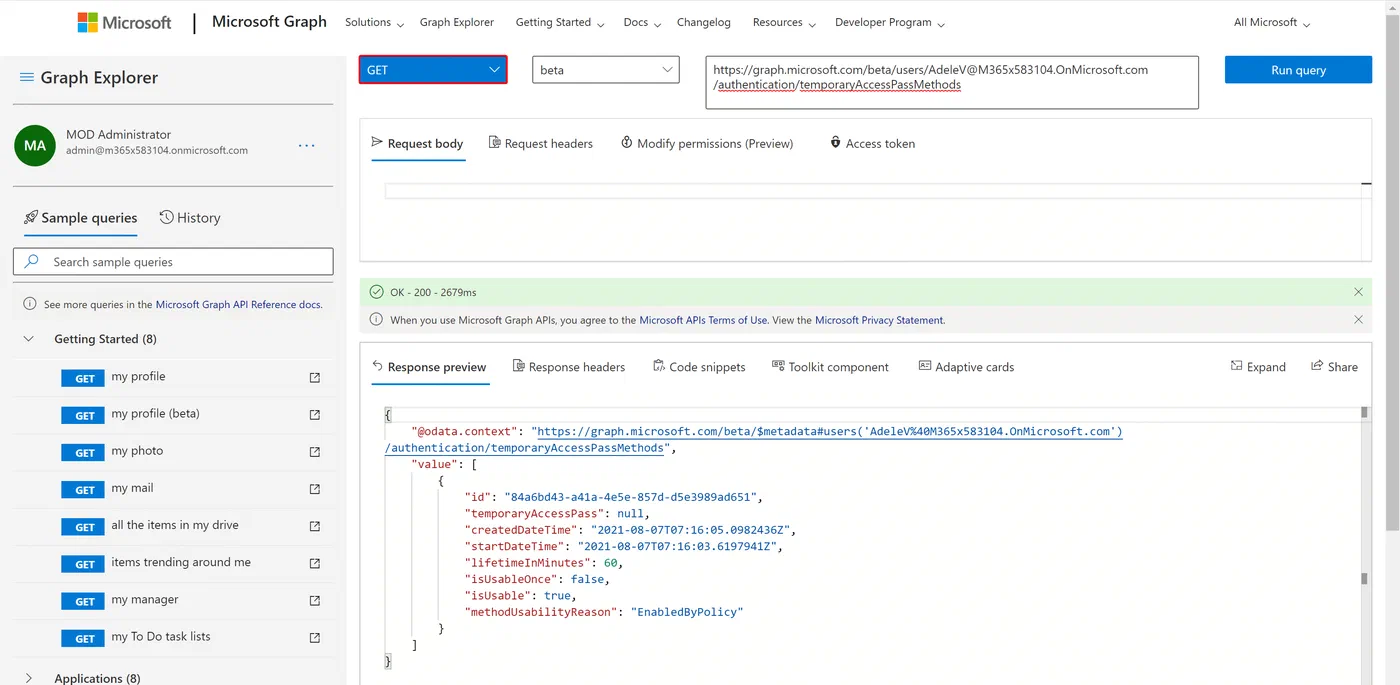The height and width of the screenshot is (685, 1400).
Task: Switch to the Request body tab
Action: tap(417, 143)
